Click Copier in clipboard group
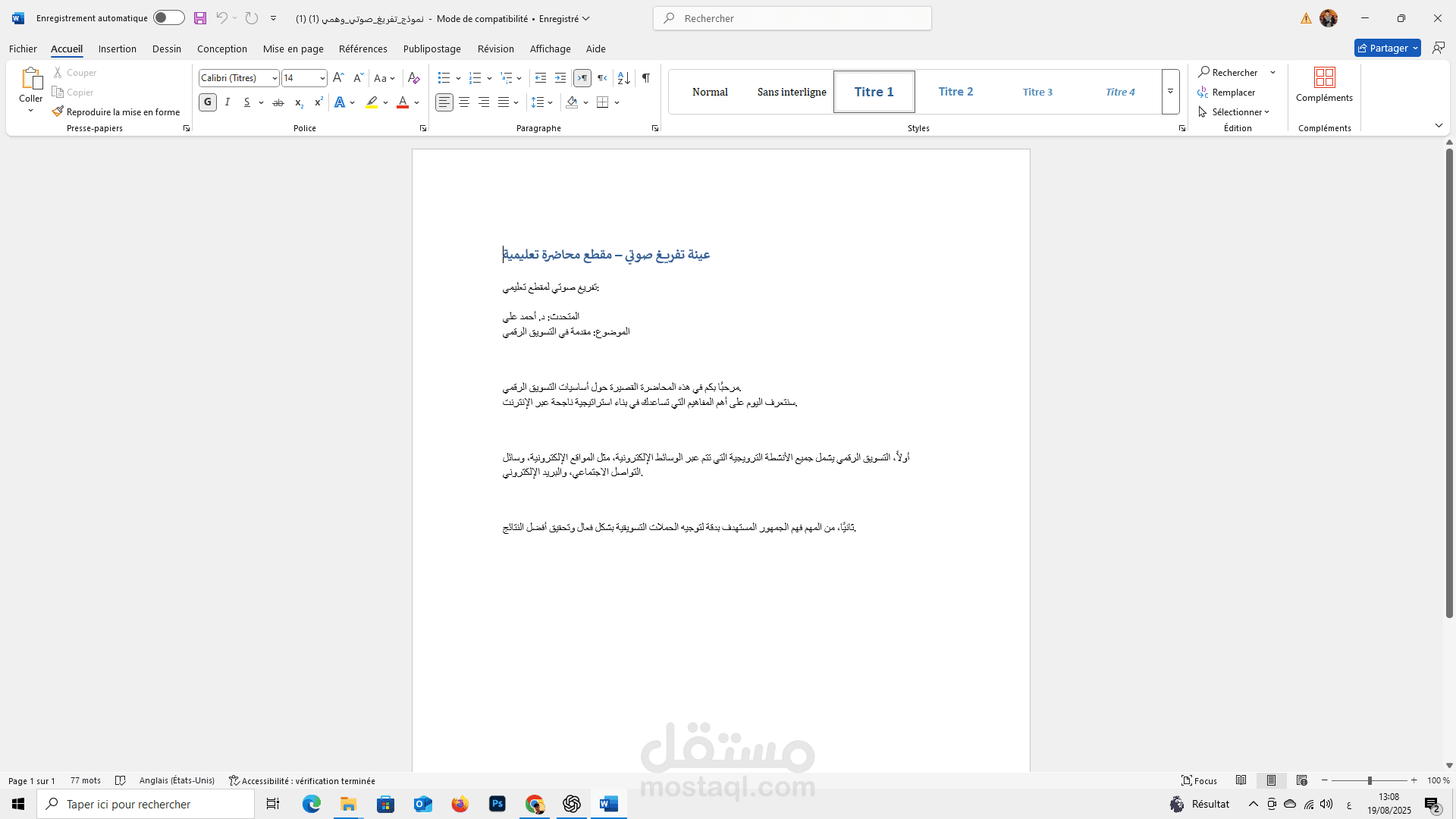The height and width of the screenshot is (819, 1456). [x=73, y=93]
